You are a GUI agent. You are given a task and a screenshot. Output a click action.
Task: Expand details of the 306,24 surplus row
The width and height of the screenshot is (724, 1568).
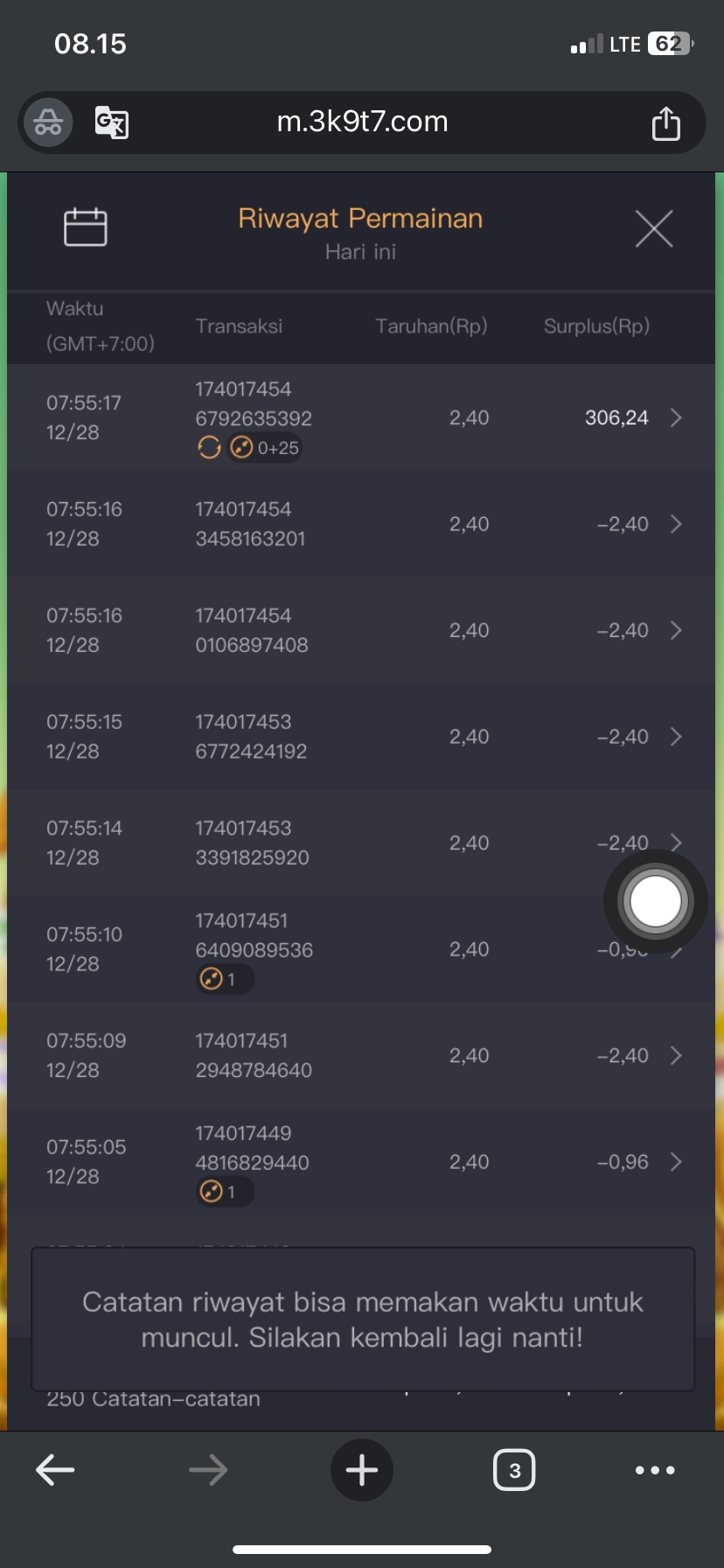click(676, 418)
